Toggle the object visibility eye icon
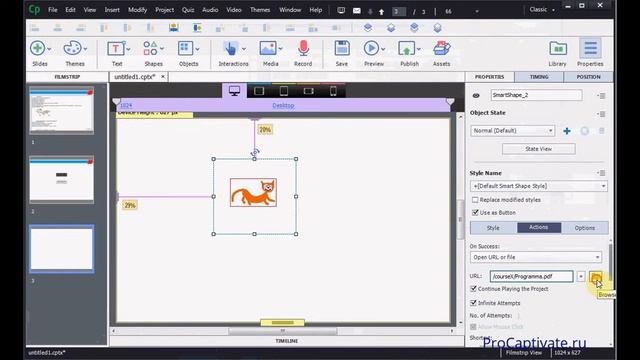 click(476, 96)
